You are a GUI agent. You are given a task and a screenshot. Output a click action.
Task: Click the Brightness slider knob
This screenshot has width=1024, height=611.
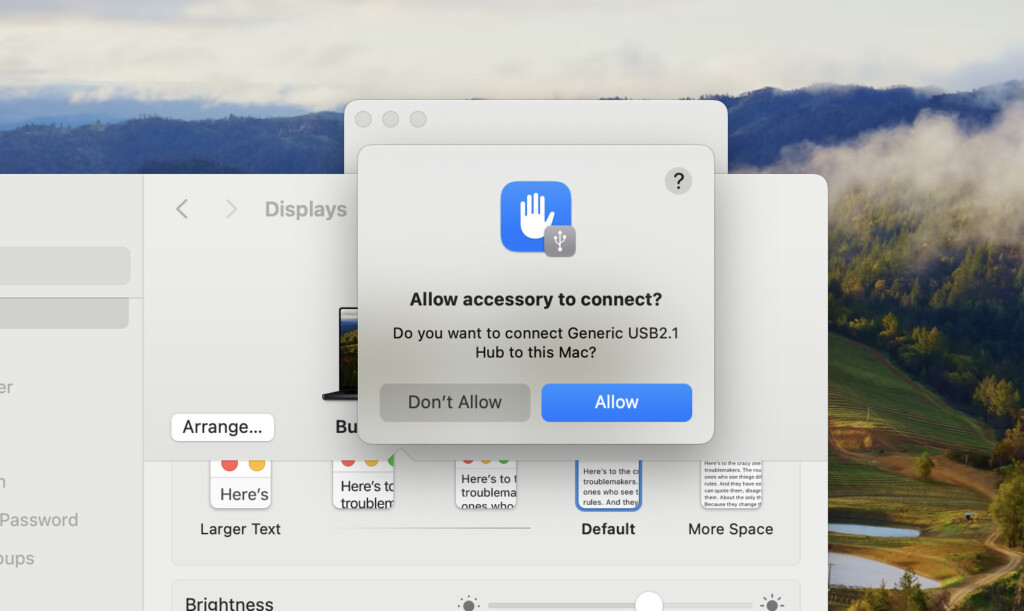[x=649, y=604]
